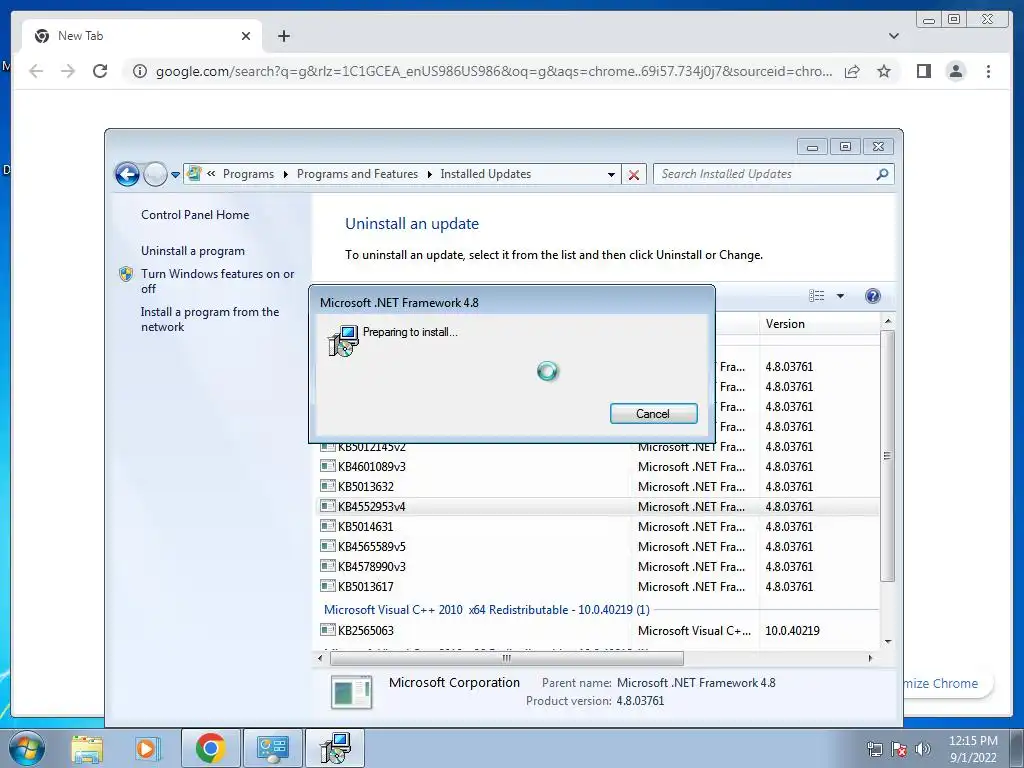Click Installed Updates breadcrumb

coord(485,174)
